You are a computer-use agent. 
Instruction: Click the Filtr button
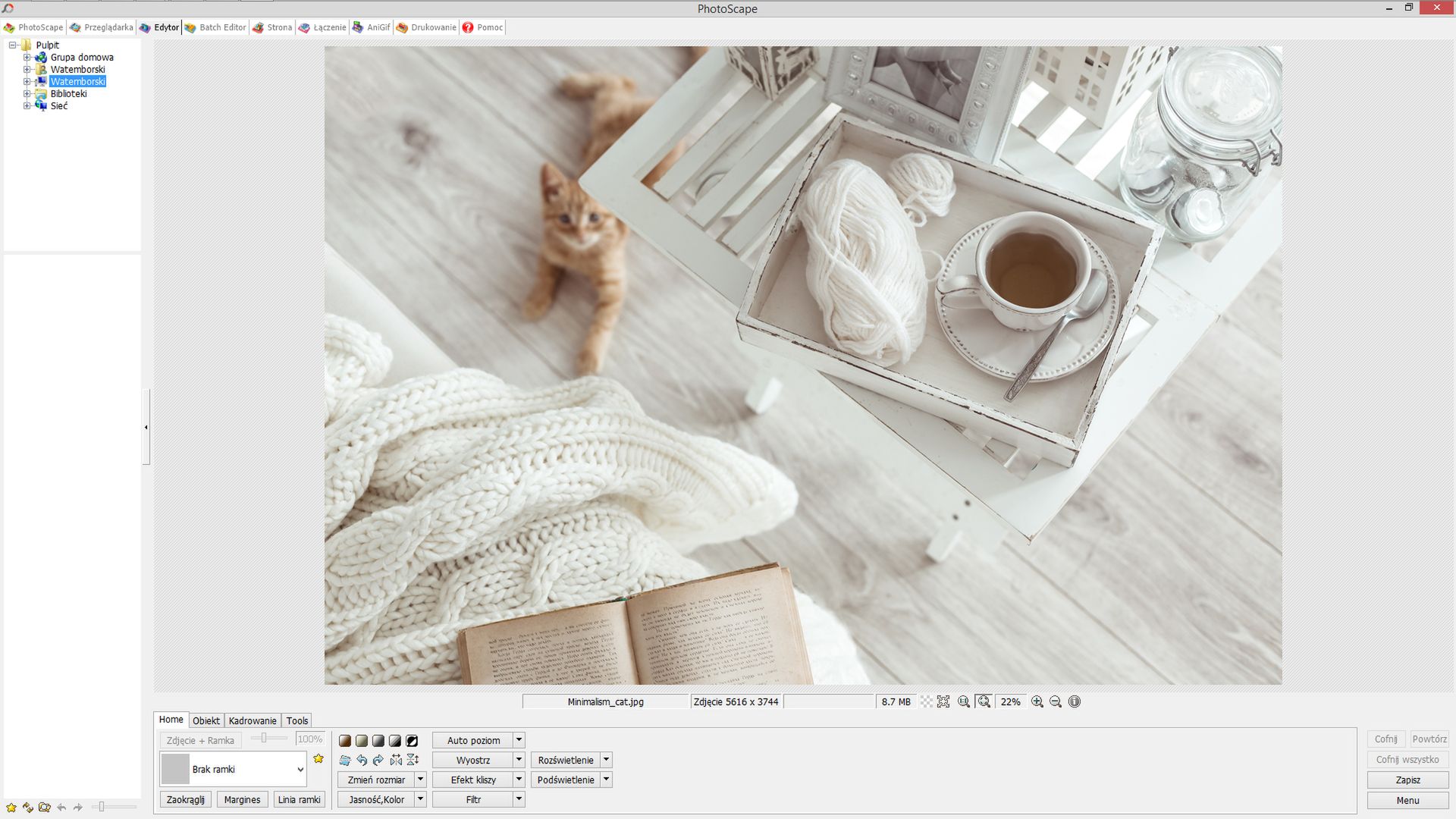[x=473, y=799]
